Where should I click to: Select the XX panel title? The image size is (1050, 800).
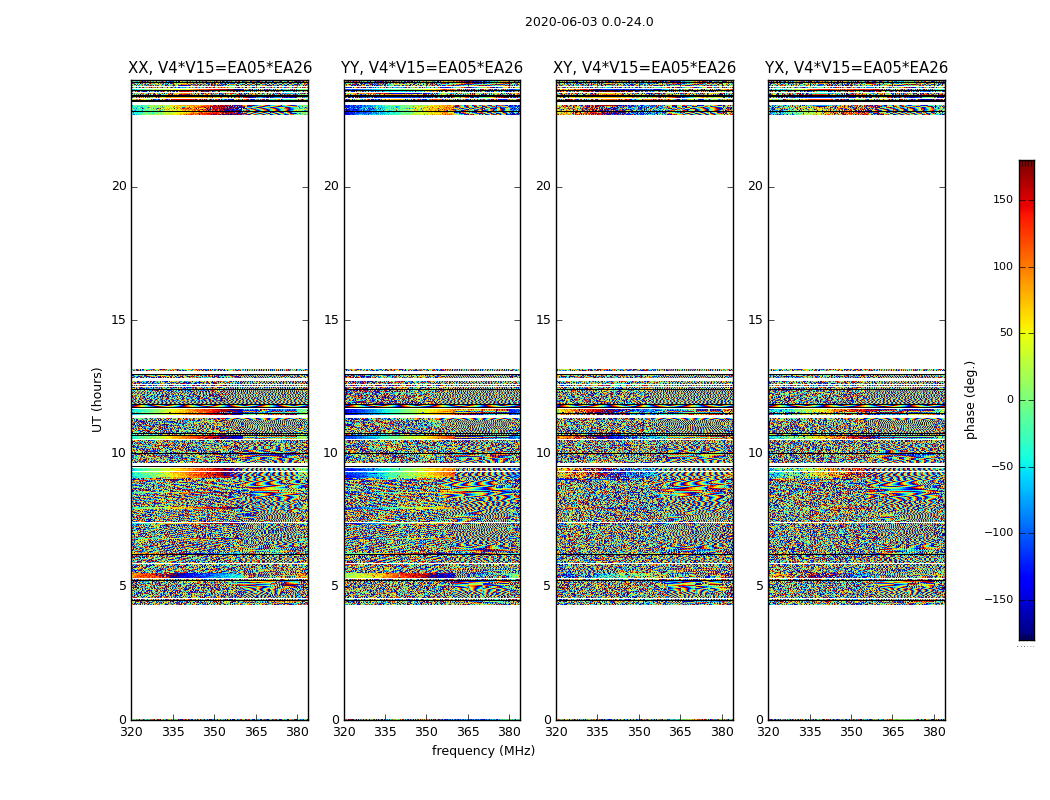[219, 68]
